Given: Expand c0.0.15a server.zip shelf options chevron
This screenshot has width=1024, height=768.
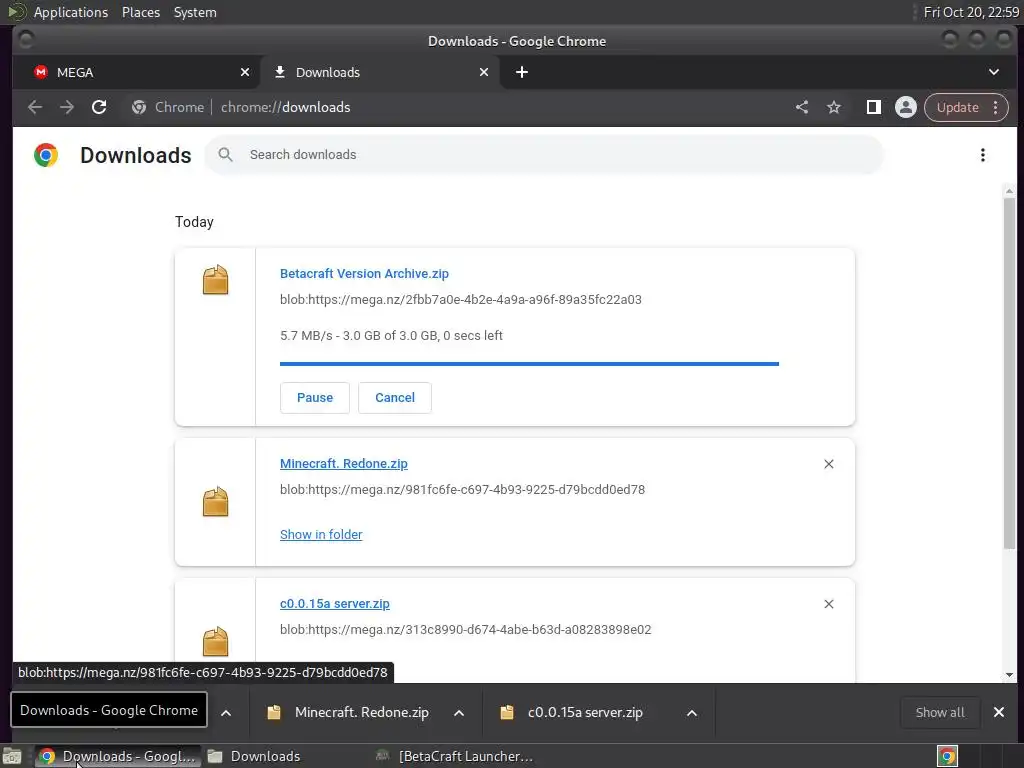Looking at the screenshot, I should click(692, 713).
